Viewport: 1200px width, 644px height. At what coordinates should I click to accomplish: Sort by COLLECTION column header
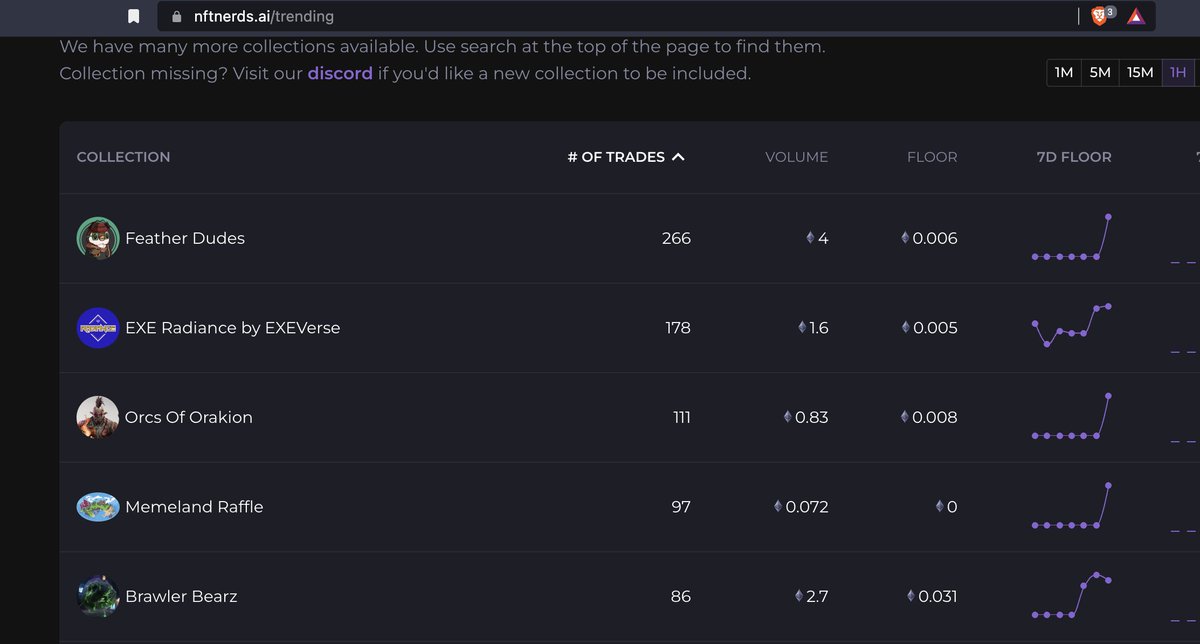click(x=123, y=157)
